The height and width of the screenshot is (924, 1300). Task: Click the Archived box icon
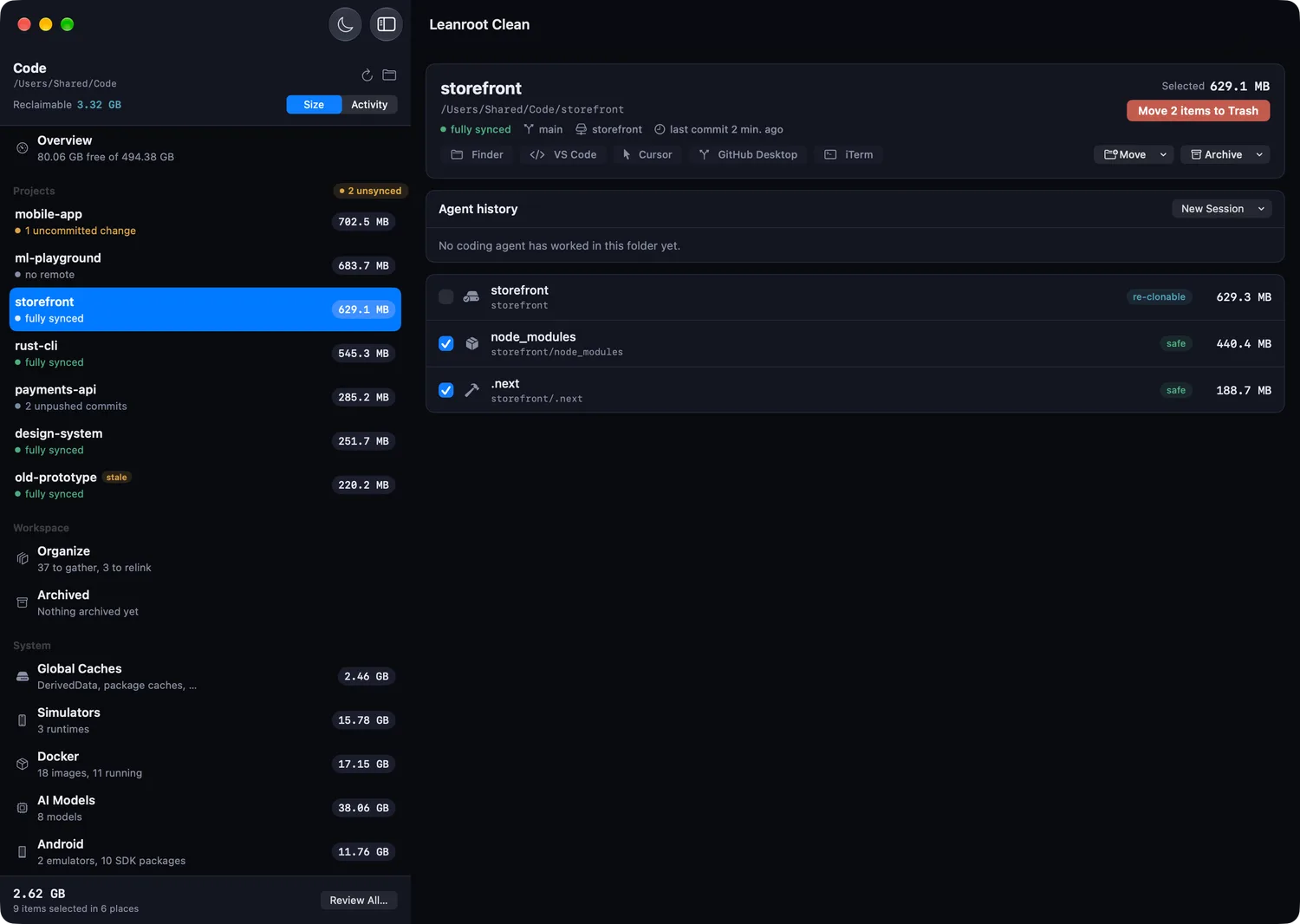coord(23,602)
